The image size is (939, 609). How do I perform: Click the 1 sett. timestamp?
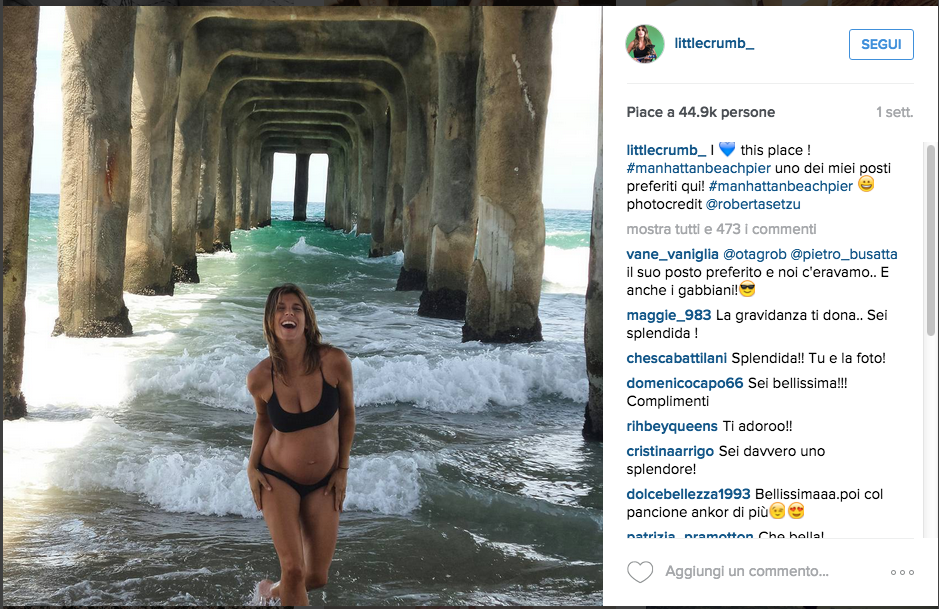tap(896, 112)
